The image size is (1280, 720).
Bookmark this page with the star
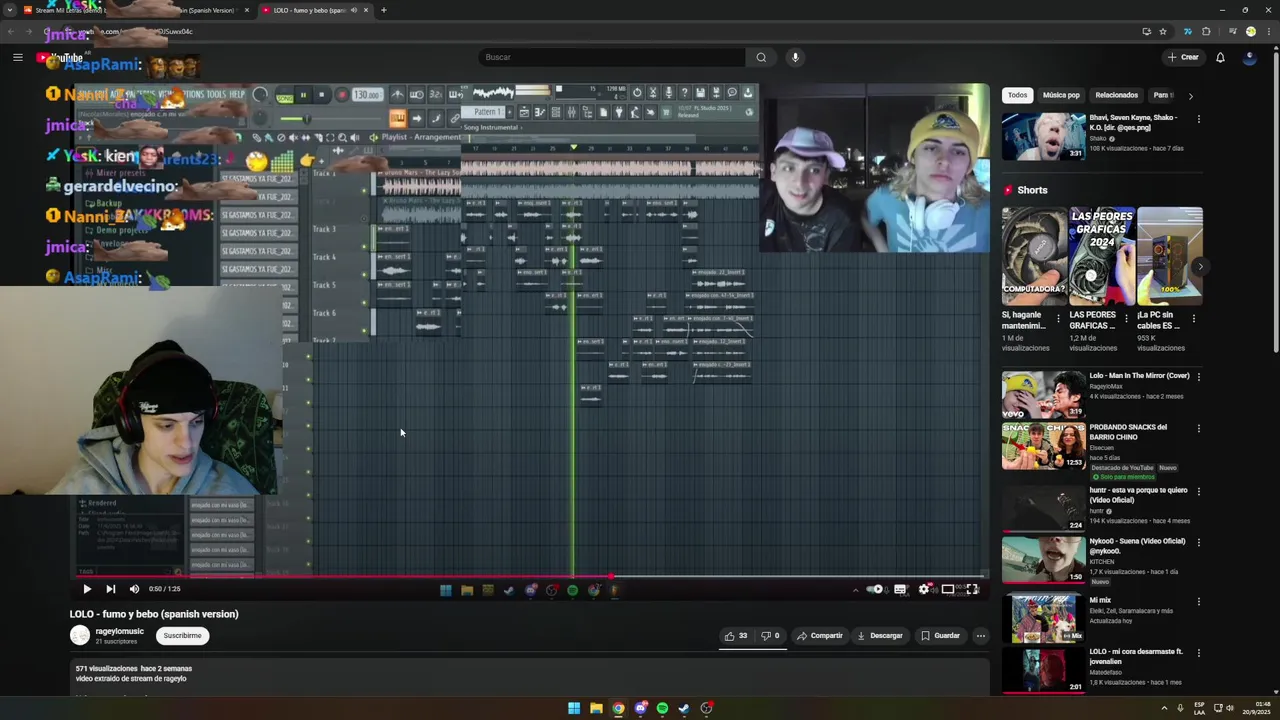coord(1163,31)
